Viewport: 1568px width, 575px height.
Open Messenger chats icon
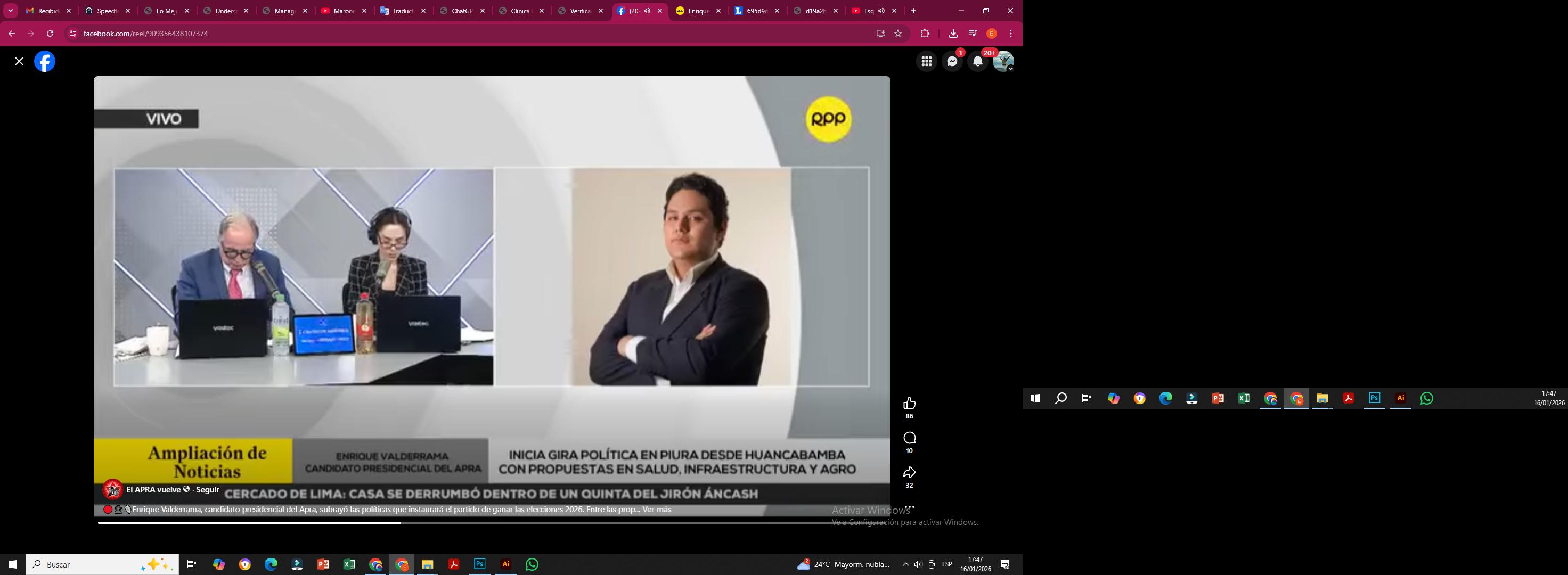952,61
